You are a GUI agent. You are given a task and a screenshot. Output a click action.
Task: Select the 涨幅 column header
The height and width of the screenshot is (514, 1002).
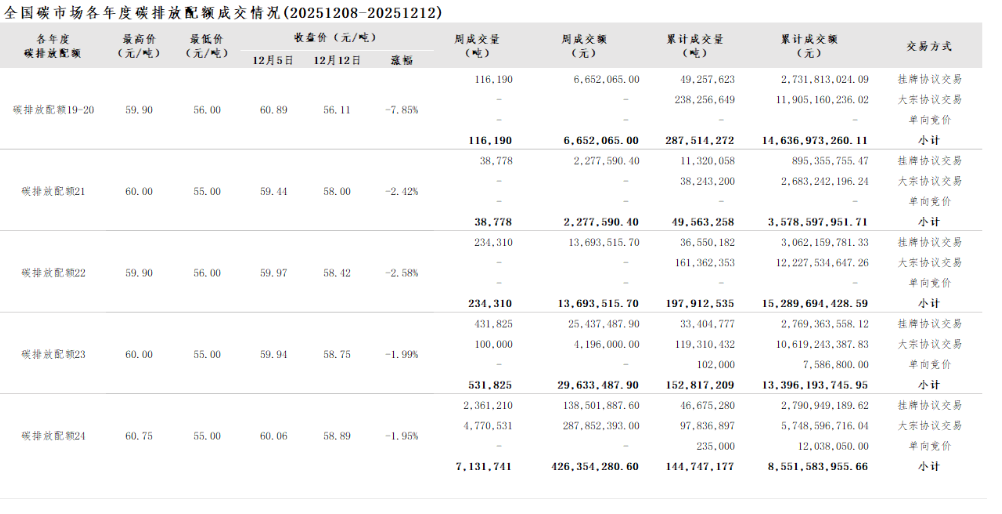pyautogui.click(x=401, y=60)
